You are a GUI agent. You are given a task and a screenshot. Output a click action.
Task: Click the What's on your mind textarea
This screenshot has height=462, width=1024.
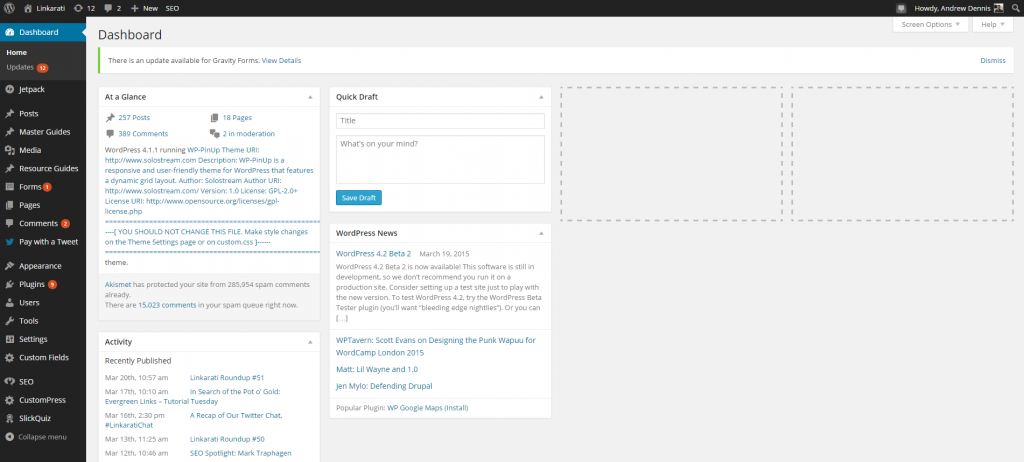440,159
